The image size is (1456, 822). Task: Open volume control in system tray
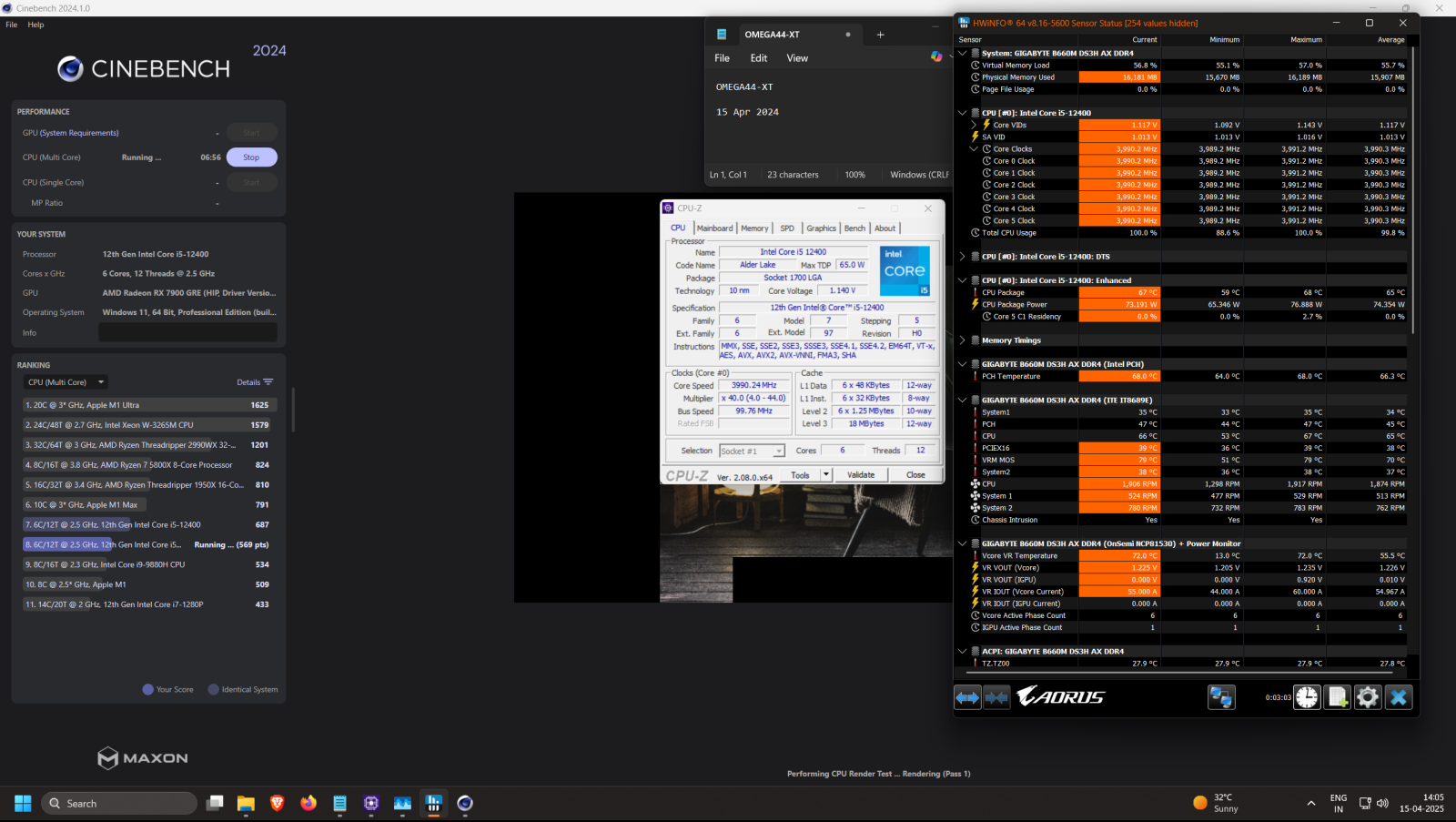point(1382,803)
